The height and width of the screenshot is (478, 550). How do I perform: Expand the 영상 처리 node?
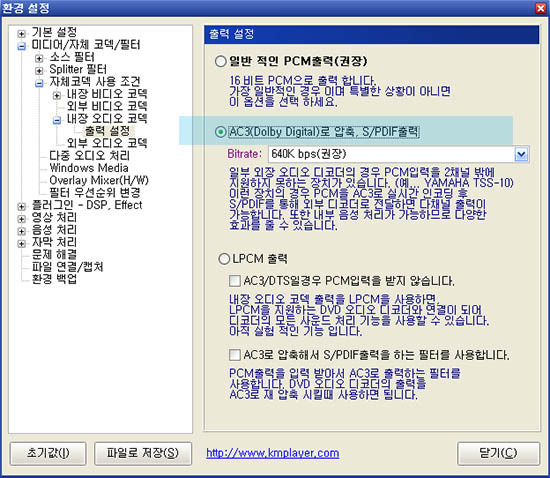tap(21, 219)
